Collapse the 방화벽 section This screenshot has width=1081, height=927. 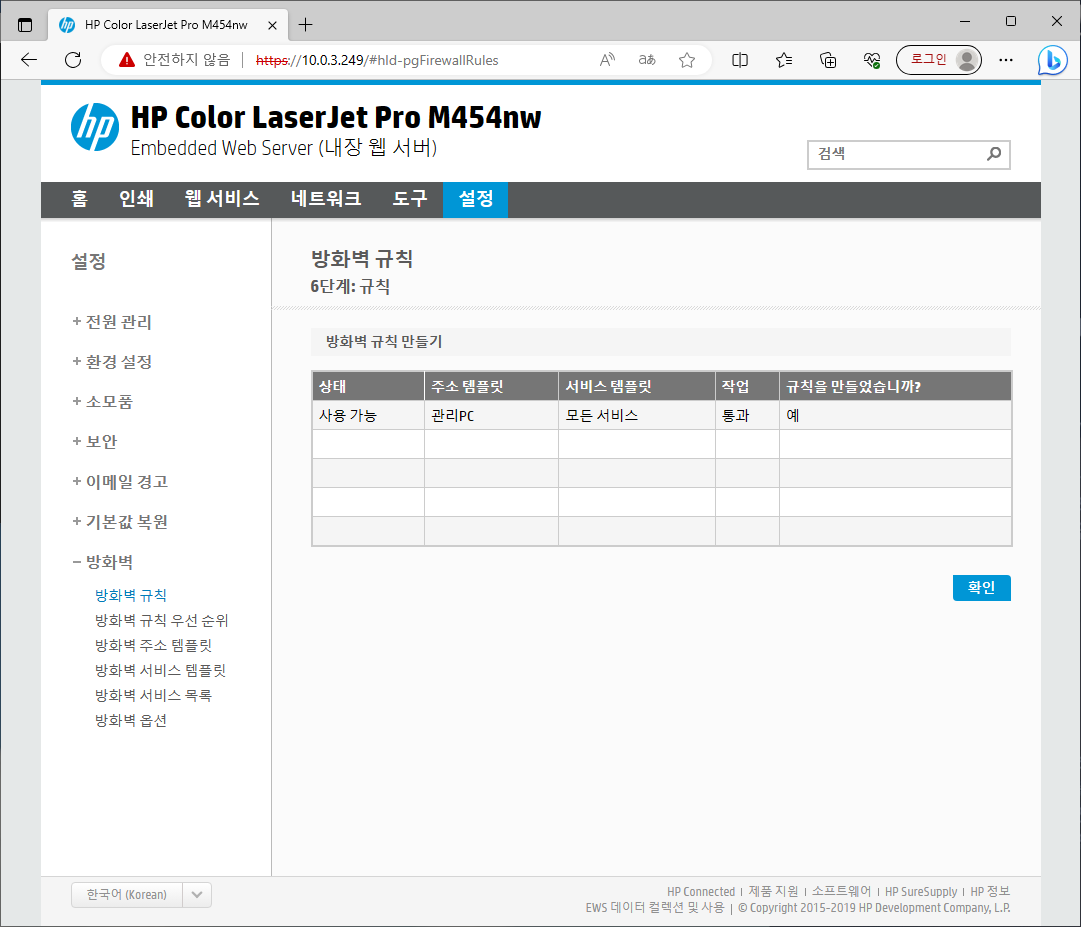103,562
